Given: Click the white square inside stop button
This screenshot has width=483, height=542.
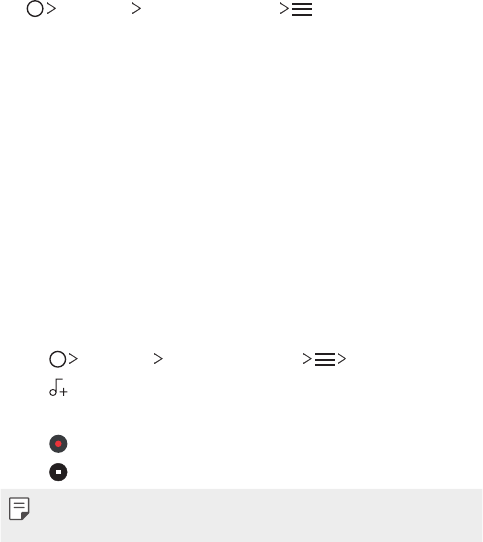Looking at the screenshot, I should (58, 472).
